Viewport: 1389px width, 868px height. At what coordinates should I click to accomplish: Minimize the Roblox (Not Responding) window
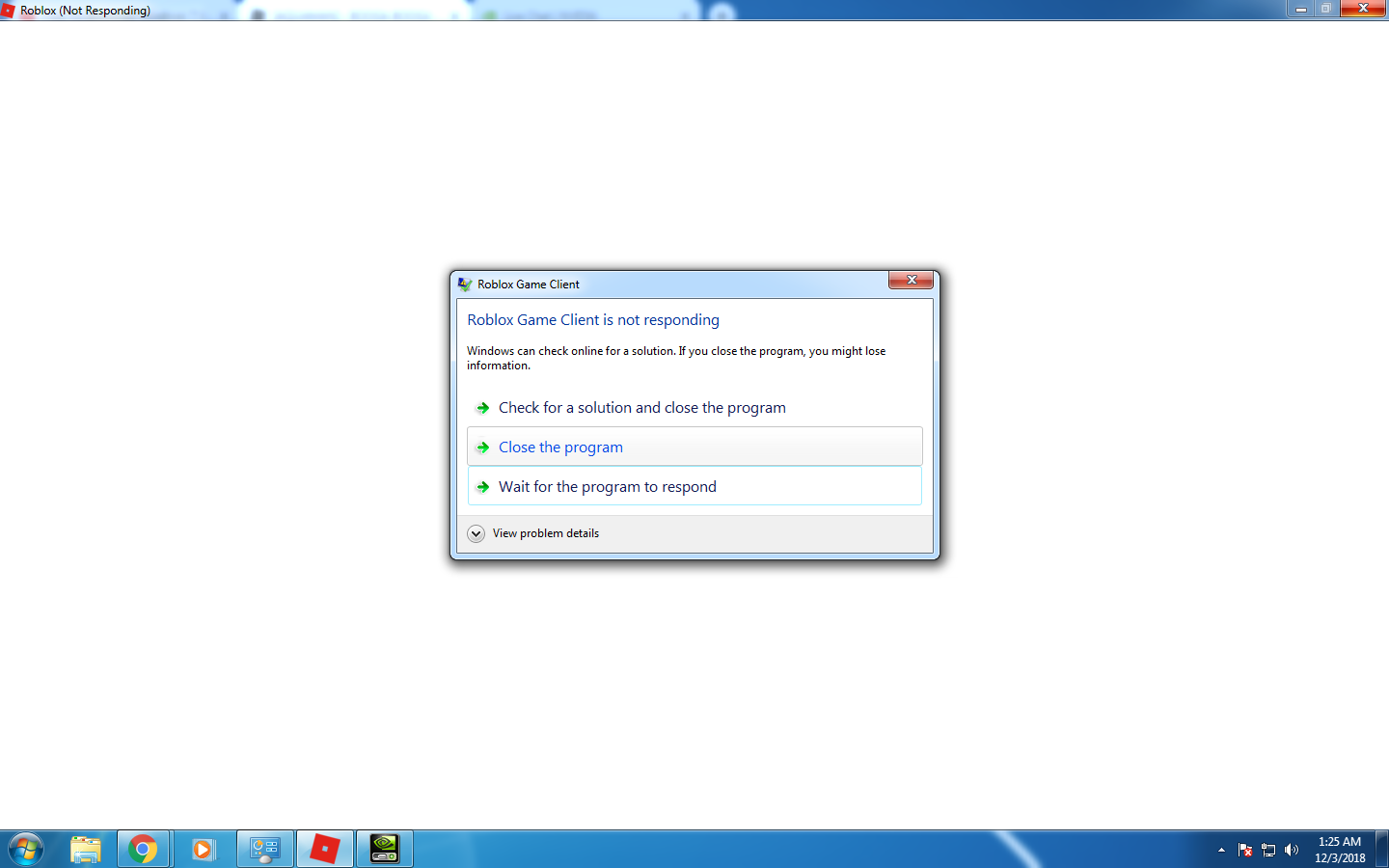pos(1300,9)
